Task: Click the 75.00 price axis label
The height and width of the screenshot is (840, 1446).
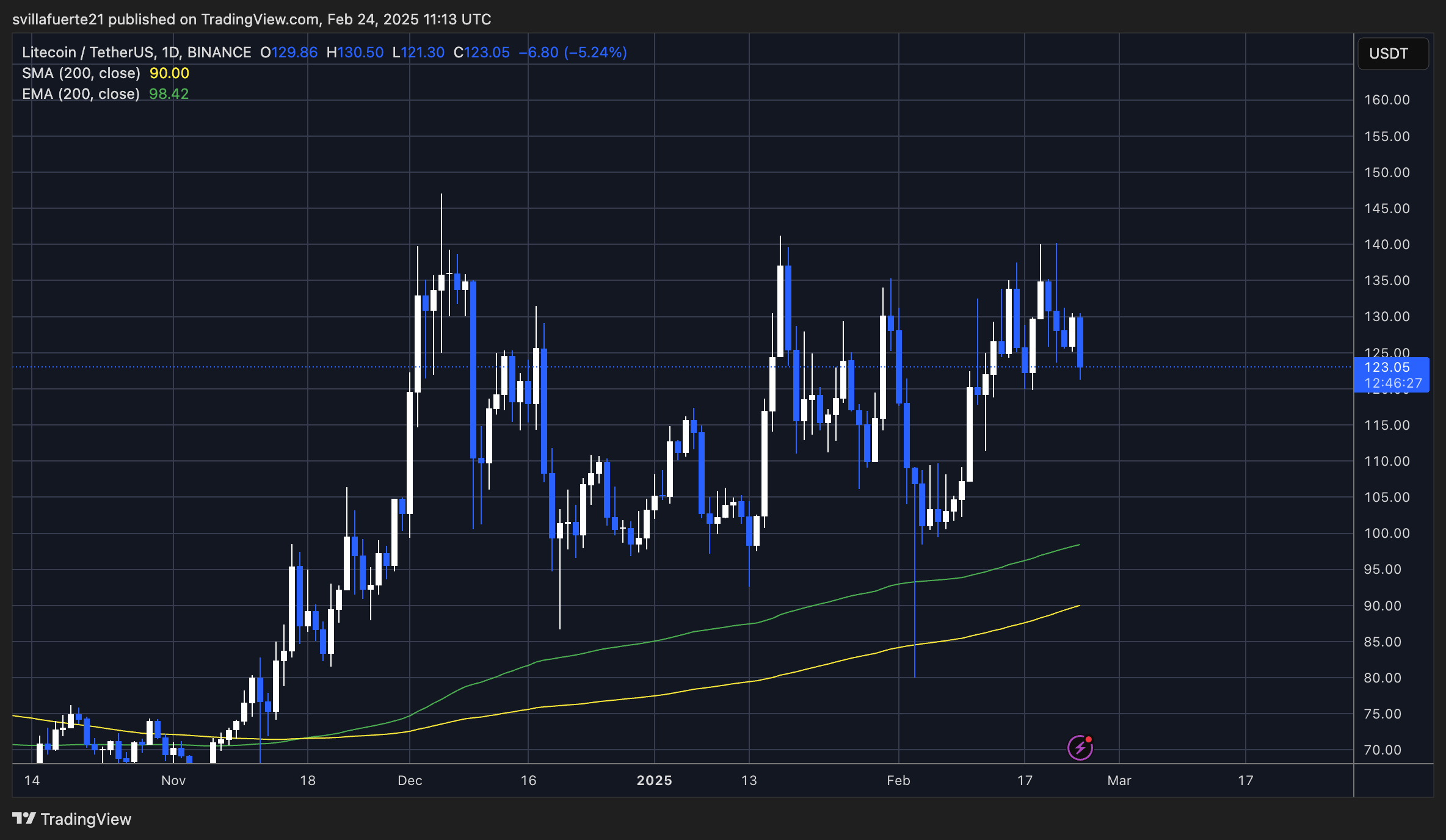Action: point(1382,714)
